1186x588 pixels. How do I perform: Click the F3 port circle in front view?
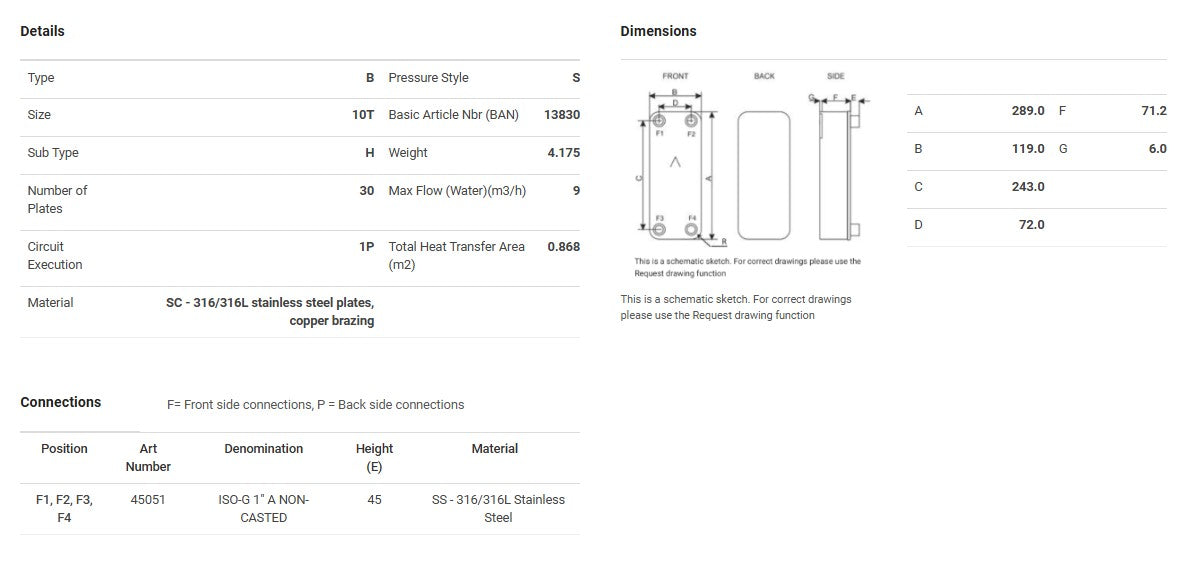tap(659, 230)
